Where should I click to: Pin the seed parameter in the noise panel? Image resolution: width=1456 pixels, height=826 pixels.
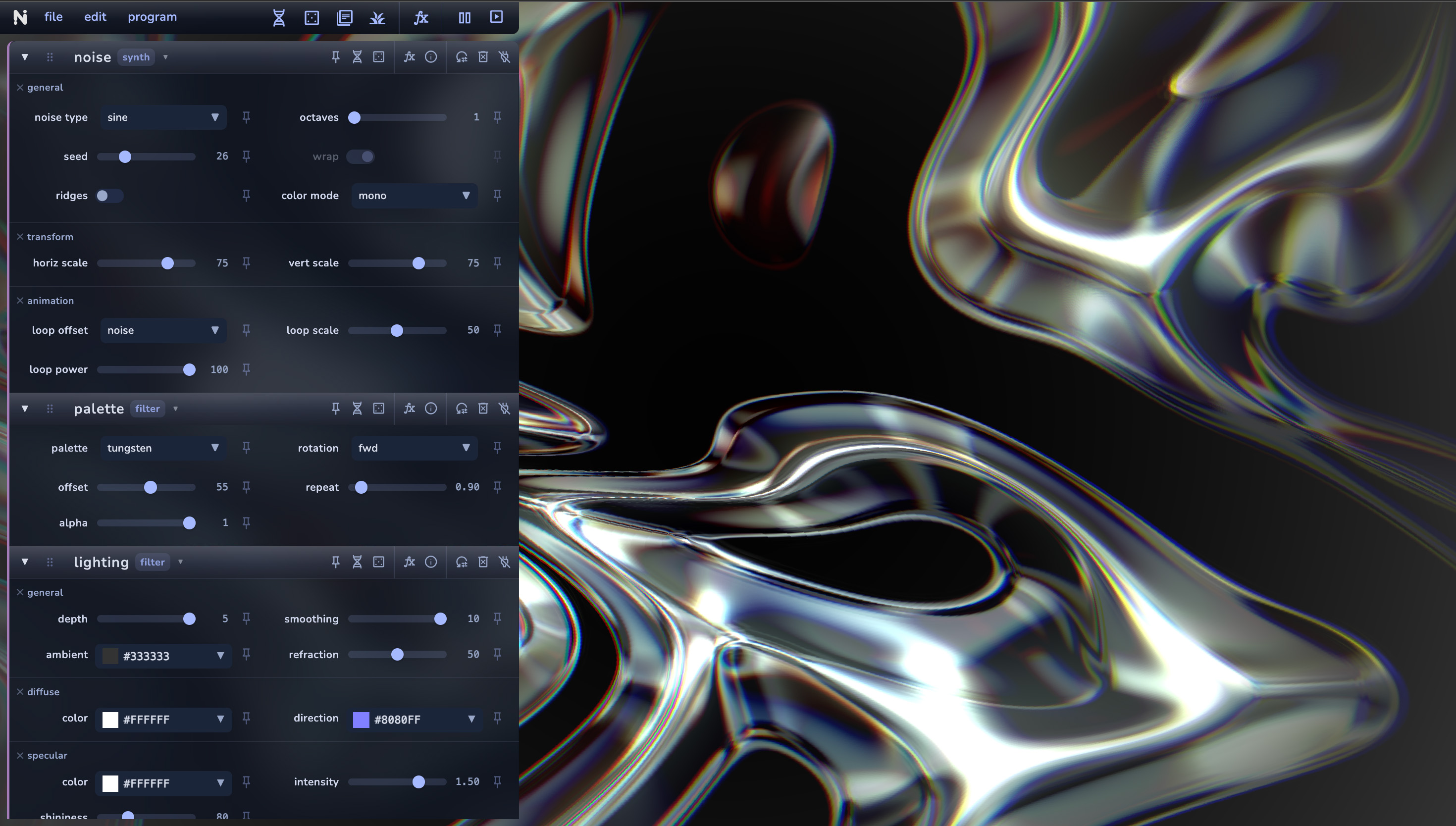point(246,156)
